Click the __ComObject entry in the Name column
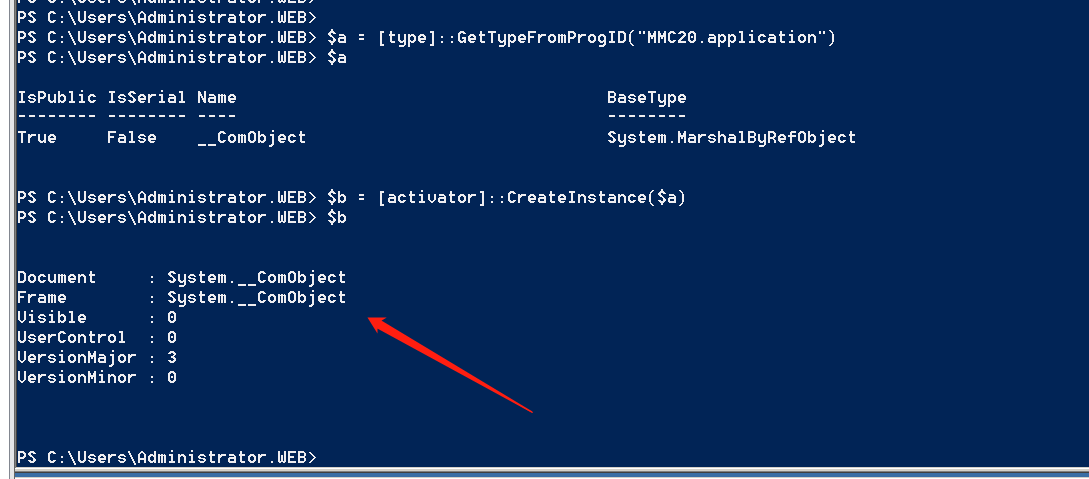 251,137
